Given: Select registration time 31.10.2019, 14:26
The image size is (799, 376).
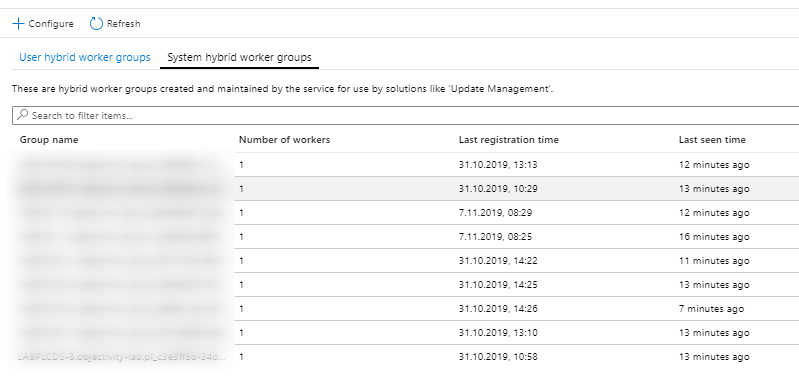Looking at the screenshot, I should 498,308.
